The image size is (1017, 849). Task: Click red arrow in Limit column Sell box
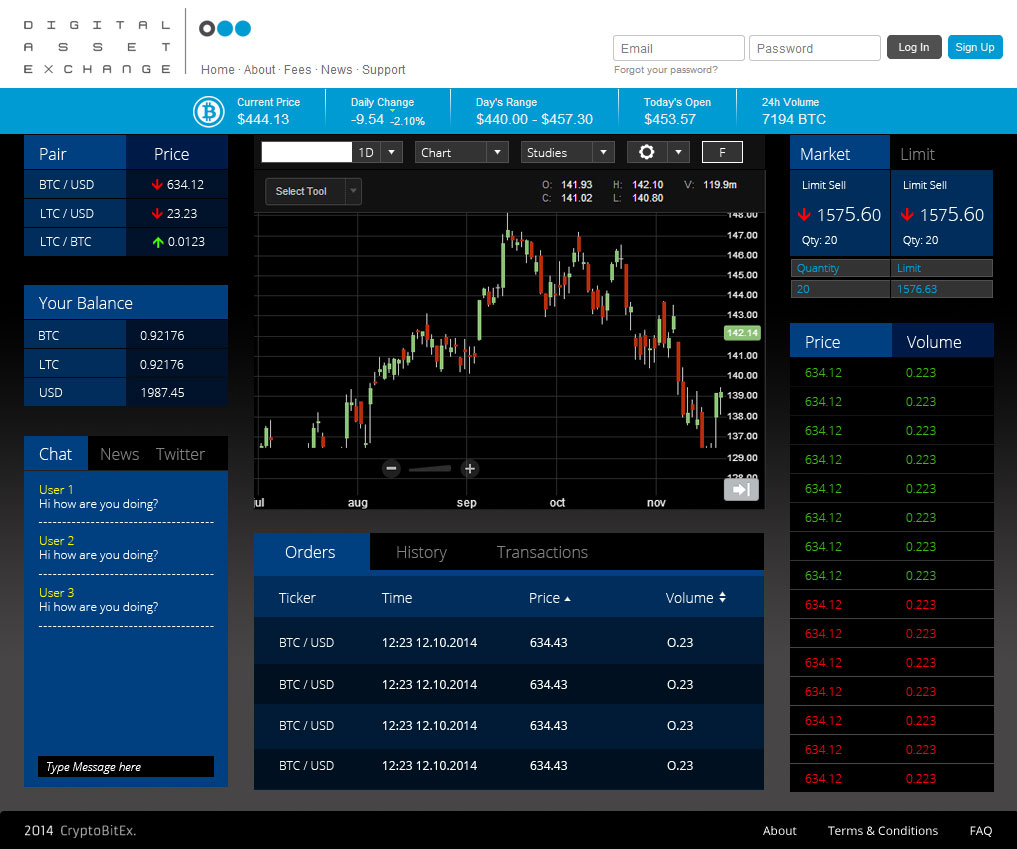pyautogui.click(x=907, y=215)
